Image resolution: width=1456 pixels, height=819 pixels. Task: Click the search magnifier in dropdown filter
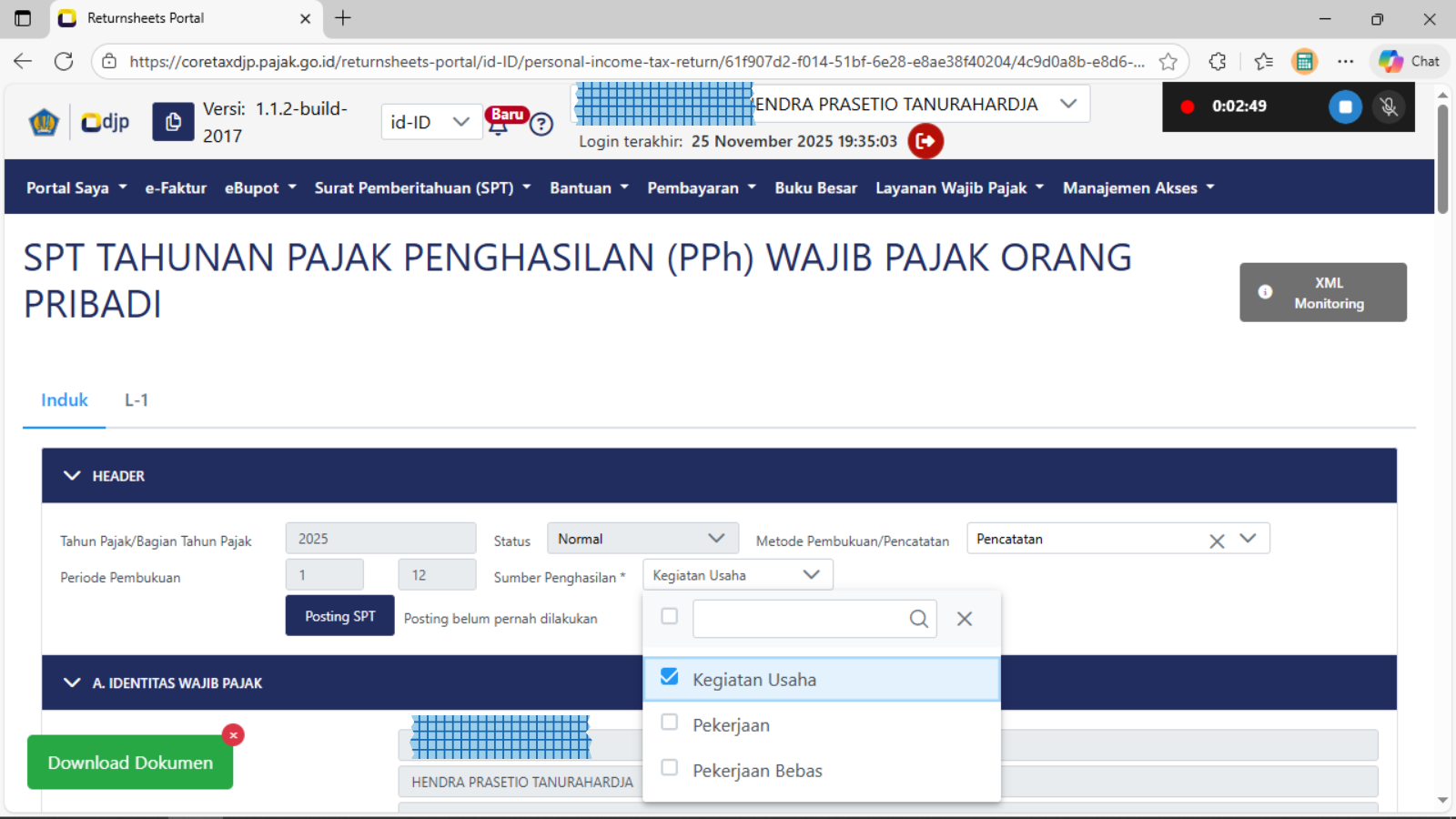pos(919,619)
